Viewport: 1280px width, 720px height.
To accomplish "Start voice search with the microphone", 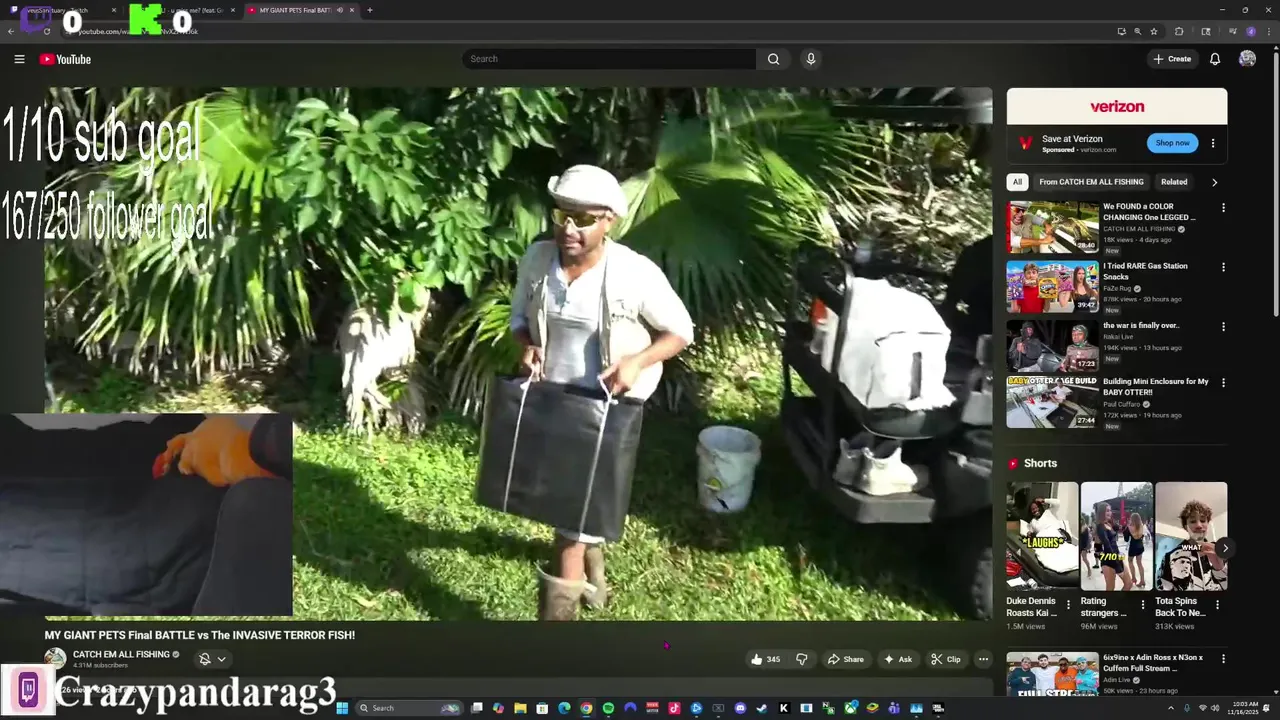I will tap(811, 59).
